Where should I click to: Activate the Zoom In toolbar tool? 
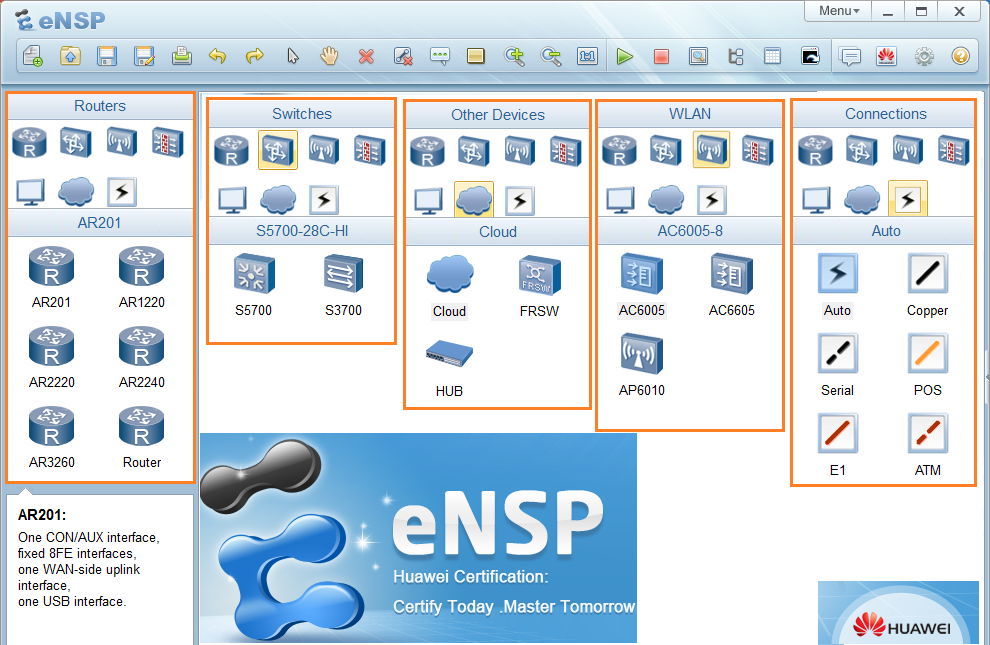coord(515,56)
